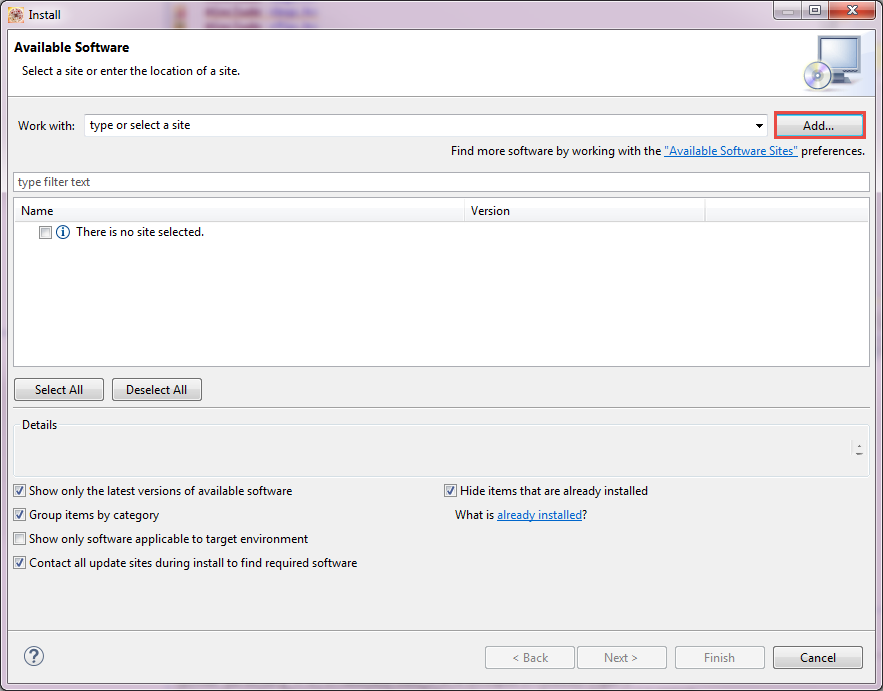This screenshot has width=883, height=691.
Task: Toggle Show only the latest versions checkbox
Action: pyautogui.click(x=20, y=491)
